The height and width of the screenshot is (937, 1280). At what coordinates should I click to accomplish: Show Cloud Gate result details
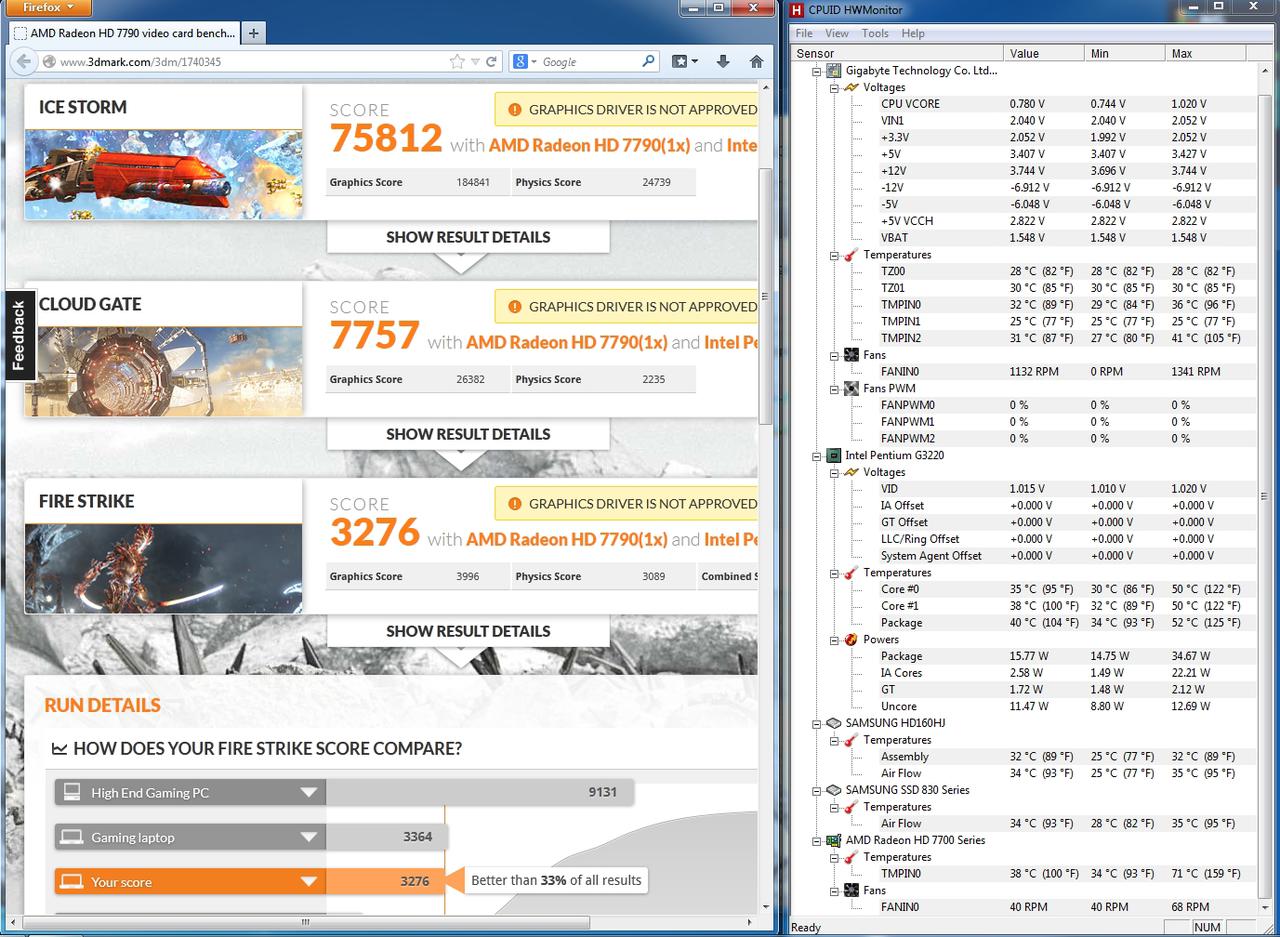[x=468, y=434]
